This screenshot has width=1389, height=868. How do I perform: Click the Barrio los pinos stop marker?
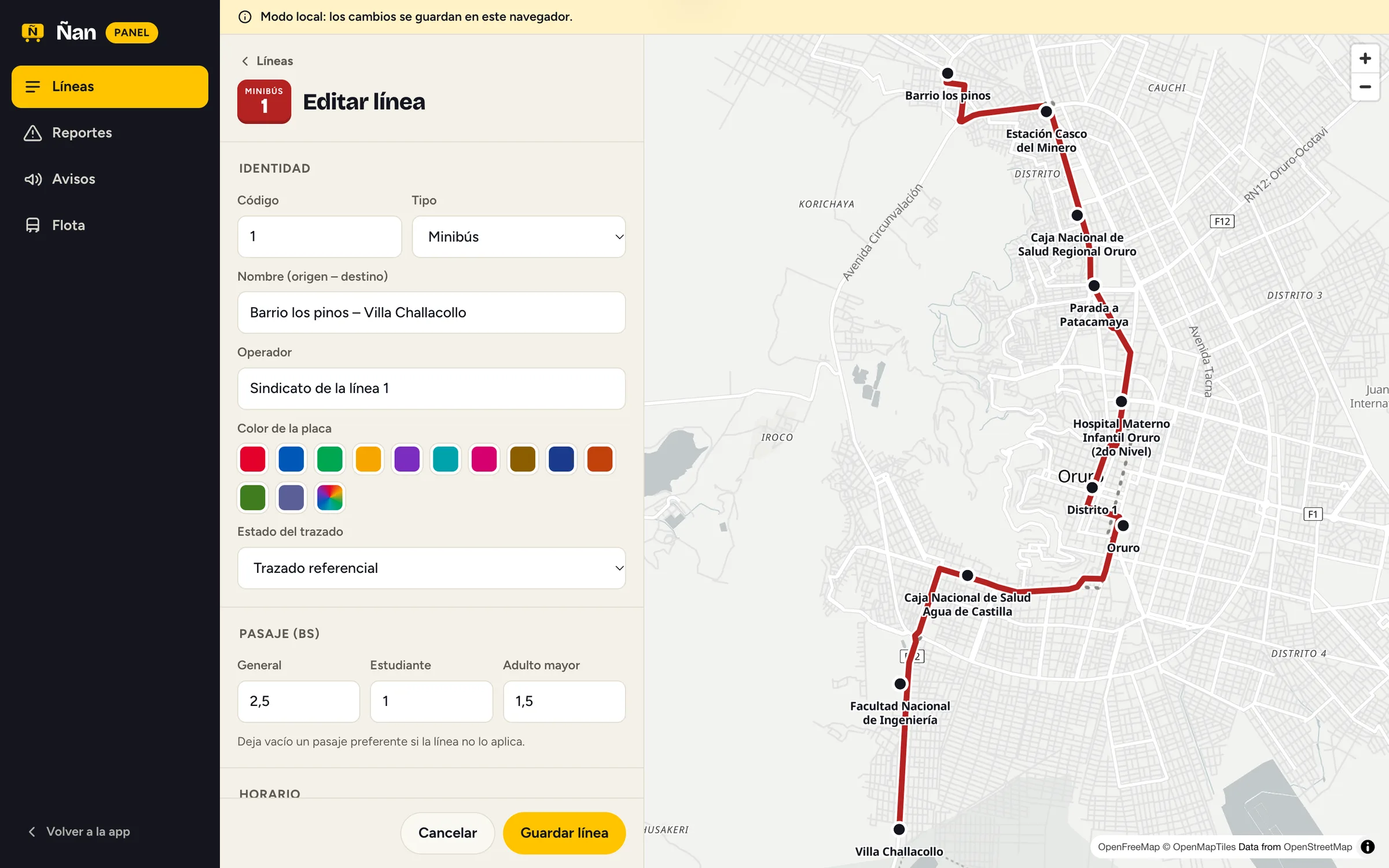[x=947, y=73]
